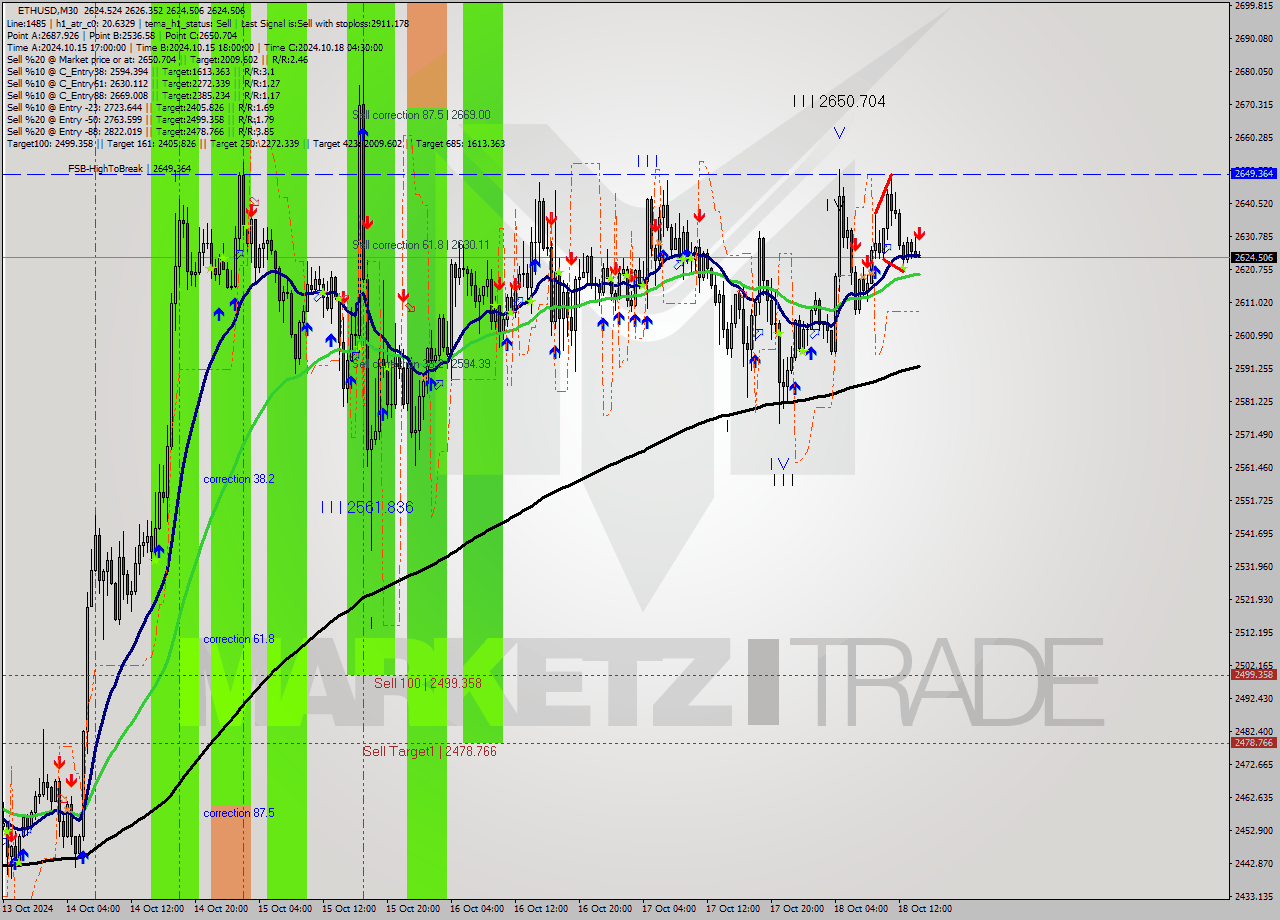Viewport: 1280px width, 920px height.
Task: Click the red 2499.358 axis price tag
Action: tap(1254, 675)
